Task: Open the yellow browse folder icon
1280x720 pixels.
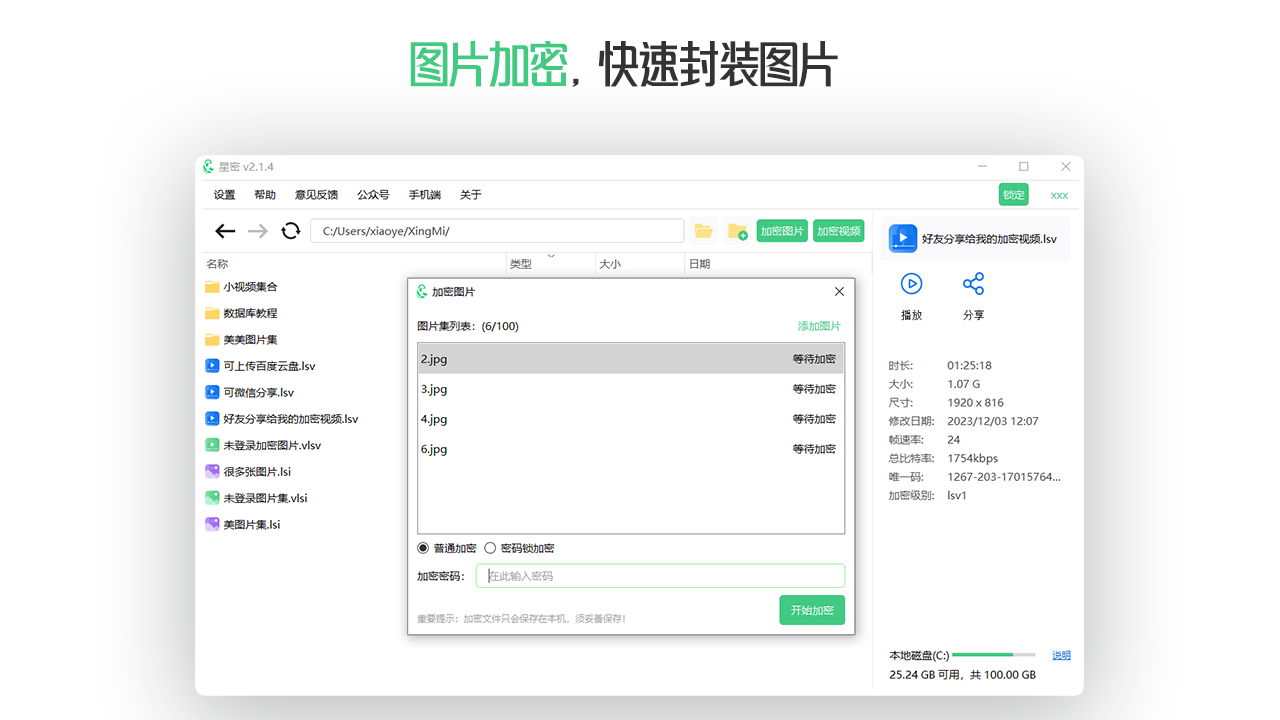Action: (703, 230)
